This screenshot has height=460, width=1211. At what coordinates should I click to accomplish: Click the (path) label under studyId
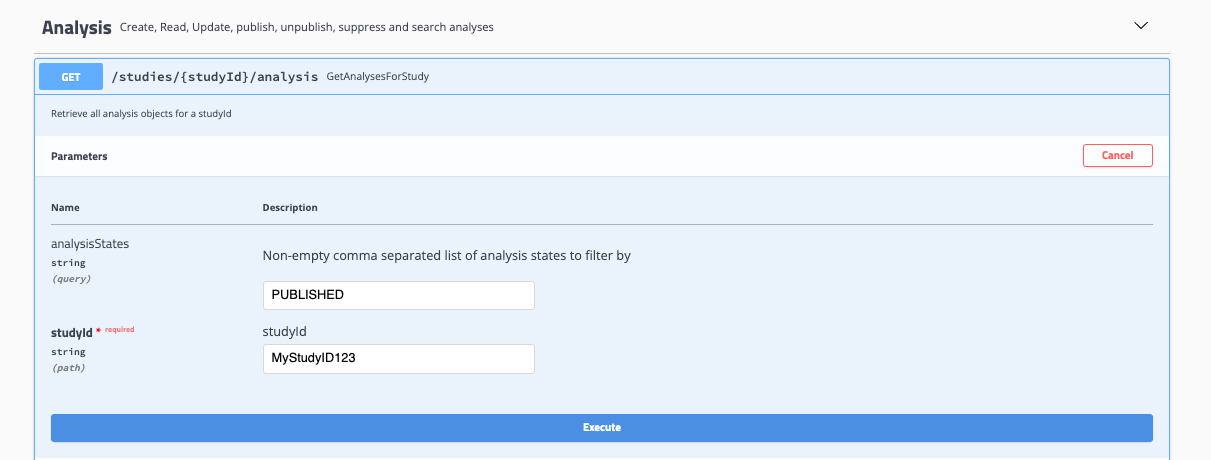click(x=68, y=368)
